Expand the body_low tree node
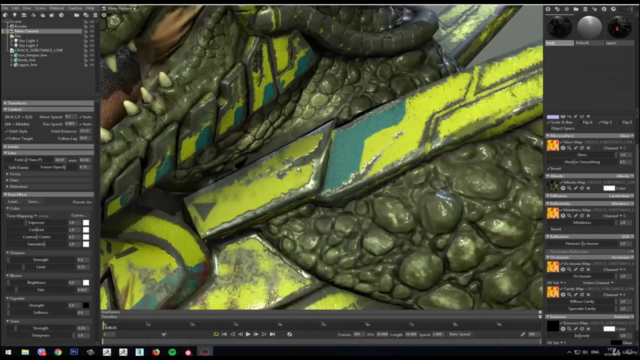 pyautogui.click(x=11, y=60)
